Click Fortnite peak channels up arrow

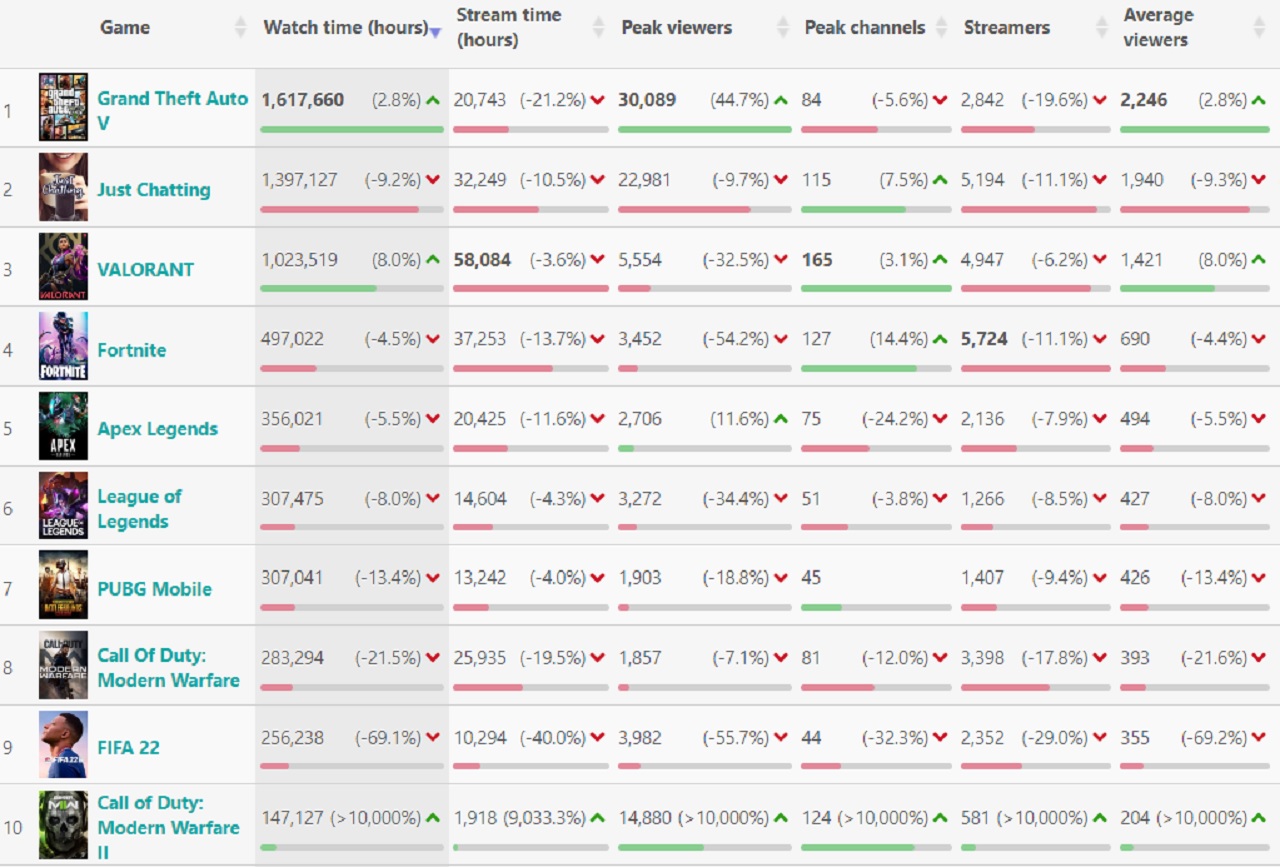click(940, 339)
